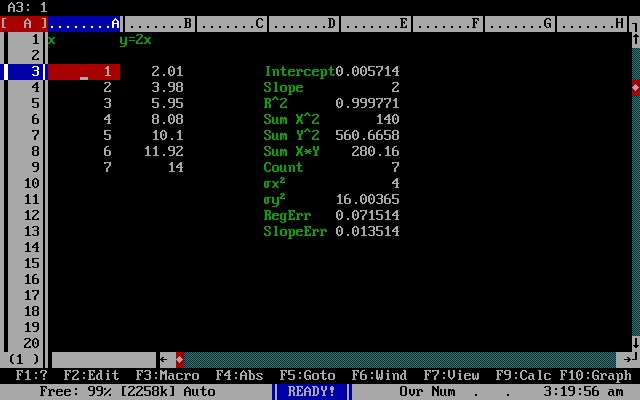
Task: Click the READY! status indicator
Action: click(x=312, y=391)
